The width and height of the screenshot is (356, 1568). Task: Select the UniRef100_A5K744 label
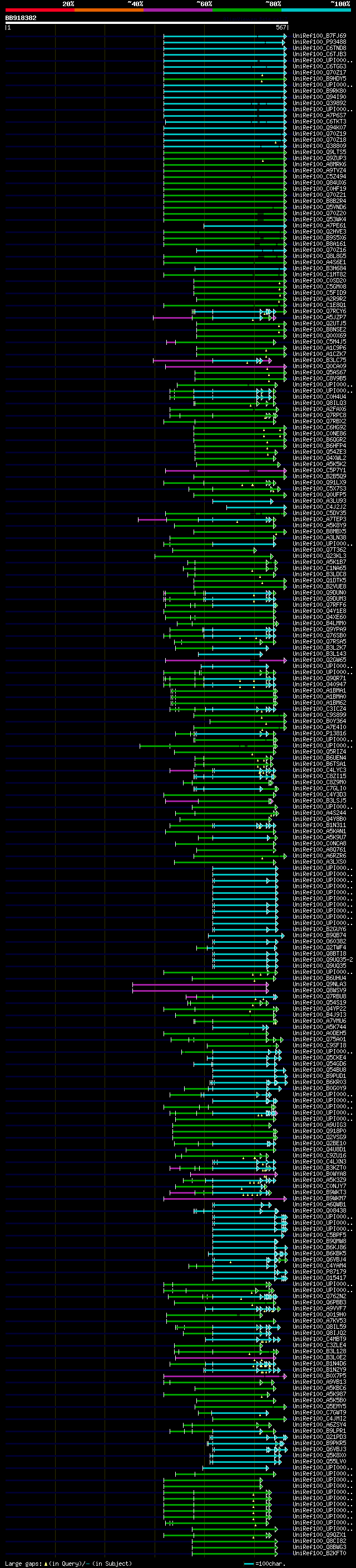[x=319, y=1027]
